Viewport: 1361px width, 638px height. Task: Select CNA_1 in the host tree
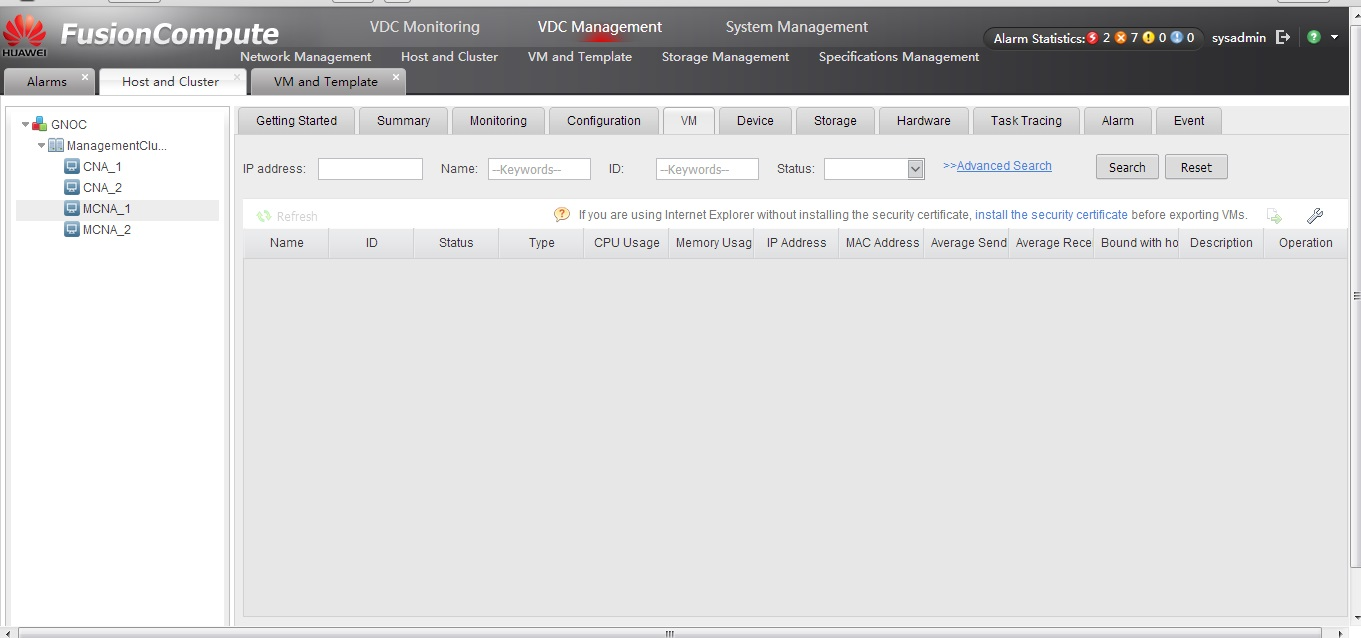point(102,167)
